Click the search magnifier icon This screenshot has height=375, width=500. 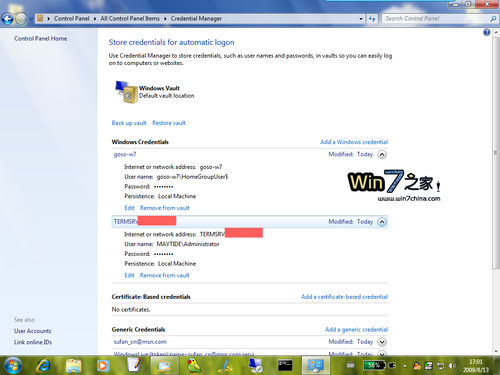493,19
